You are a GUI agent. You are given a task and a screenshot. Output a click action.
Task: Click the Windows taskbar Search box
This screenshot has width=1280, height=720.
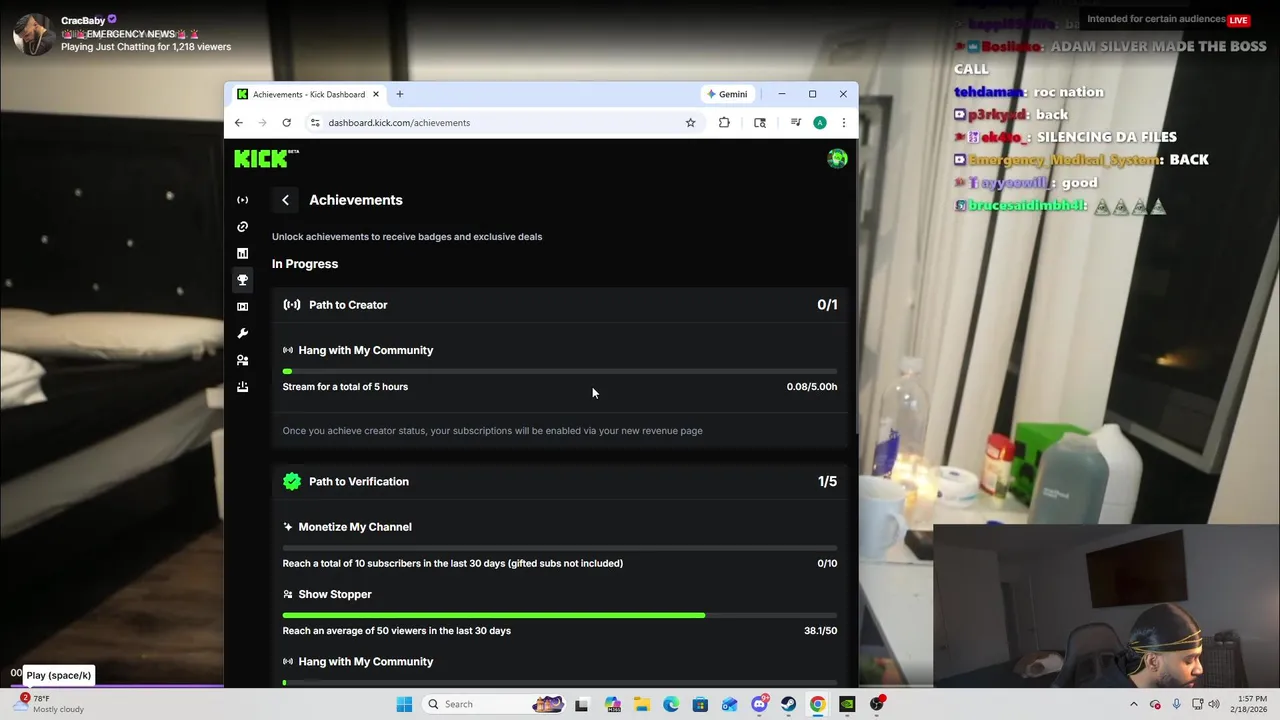(494, 704)
